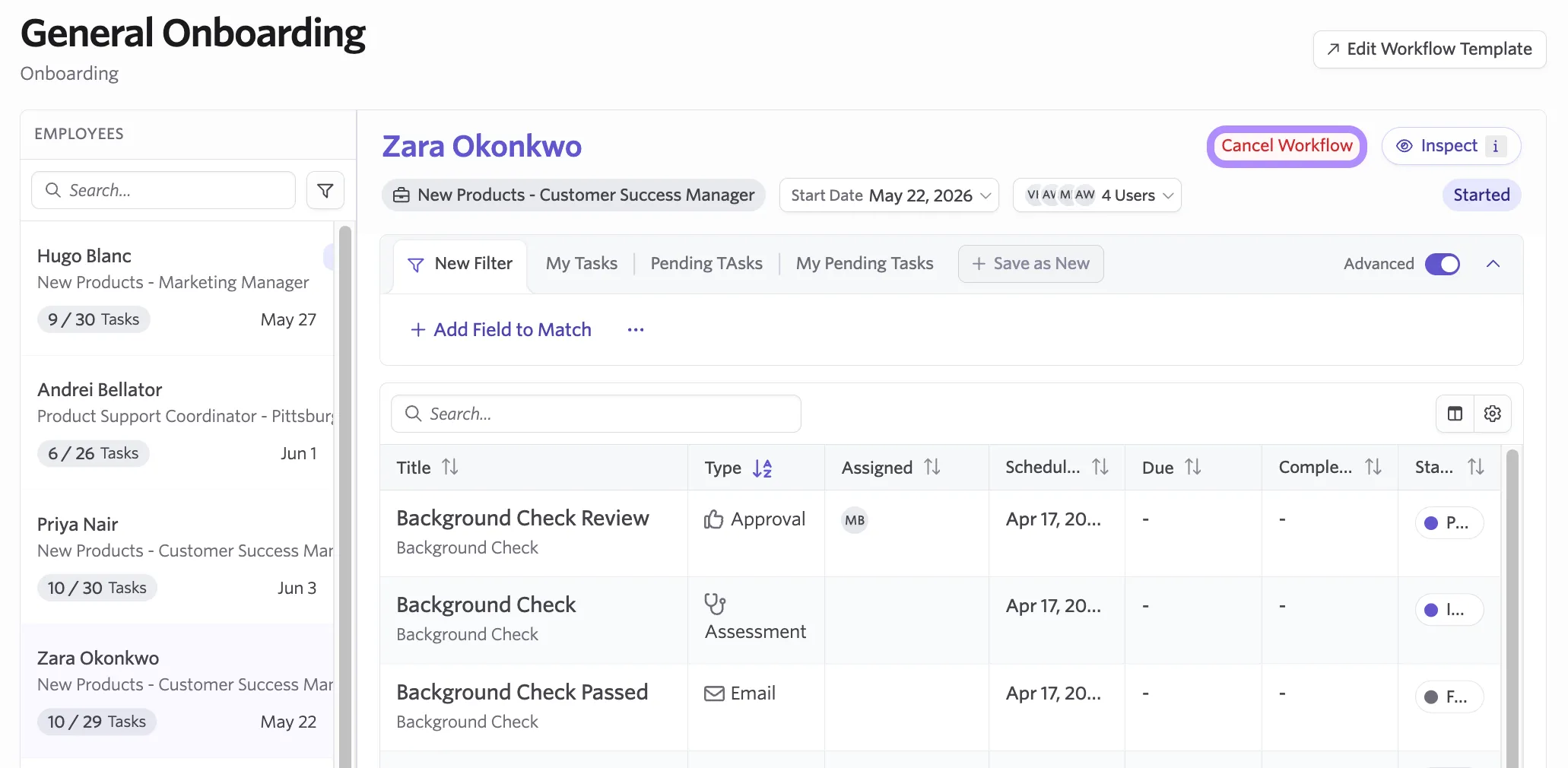This screenshot has width=1568, height=768.
Task: Sort by Due column arrows
Action: pyautogui.click(x=1193, y=467)
